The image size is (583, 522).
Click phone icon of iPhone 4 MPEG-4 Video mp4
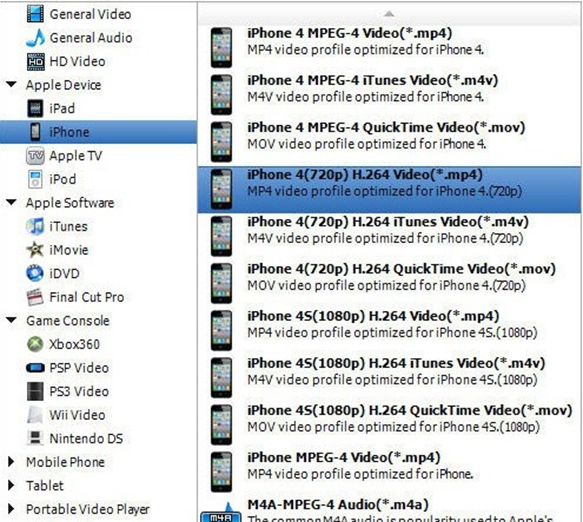[x=221, y=48]
